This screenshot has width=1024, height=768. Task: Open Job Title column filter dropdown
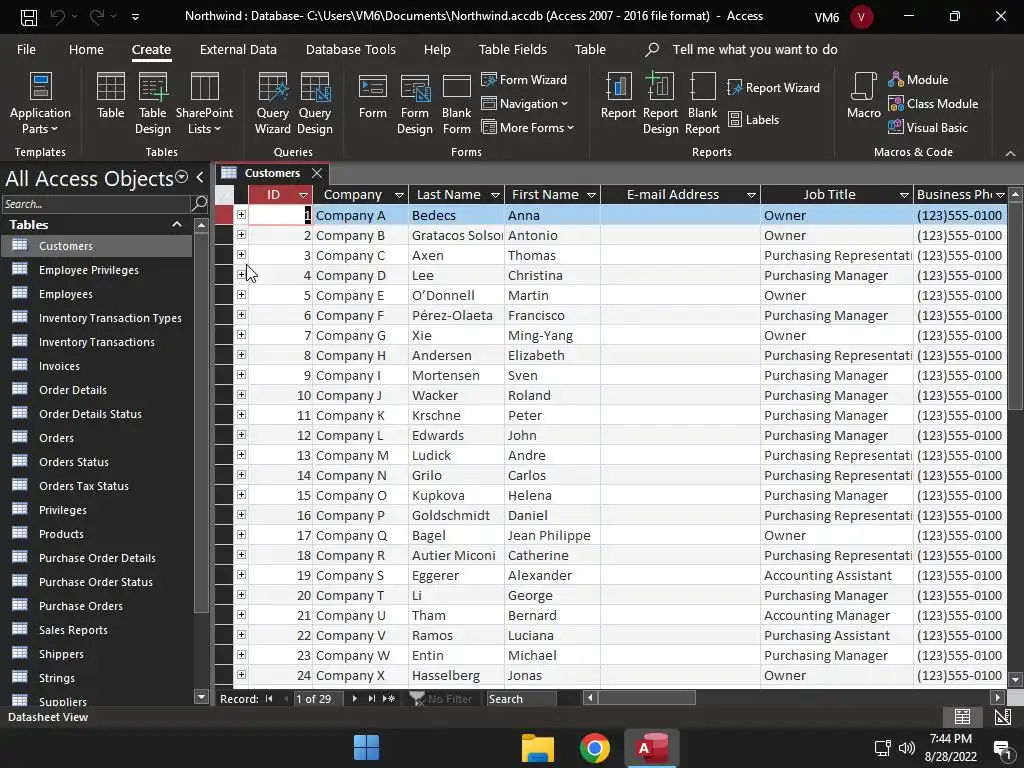coord(904,195)
